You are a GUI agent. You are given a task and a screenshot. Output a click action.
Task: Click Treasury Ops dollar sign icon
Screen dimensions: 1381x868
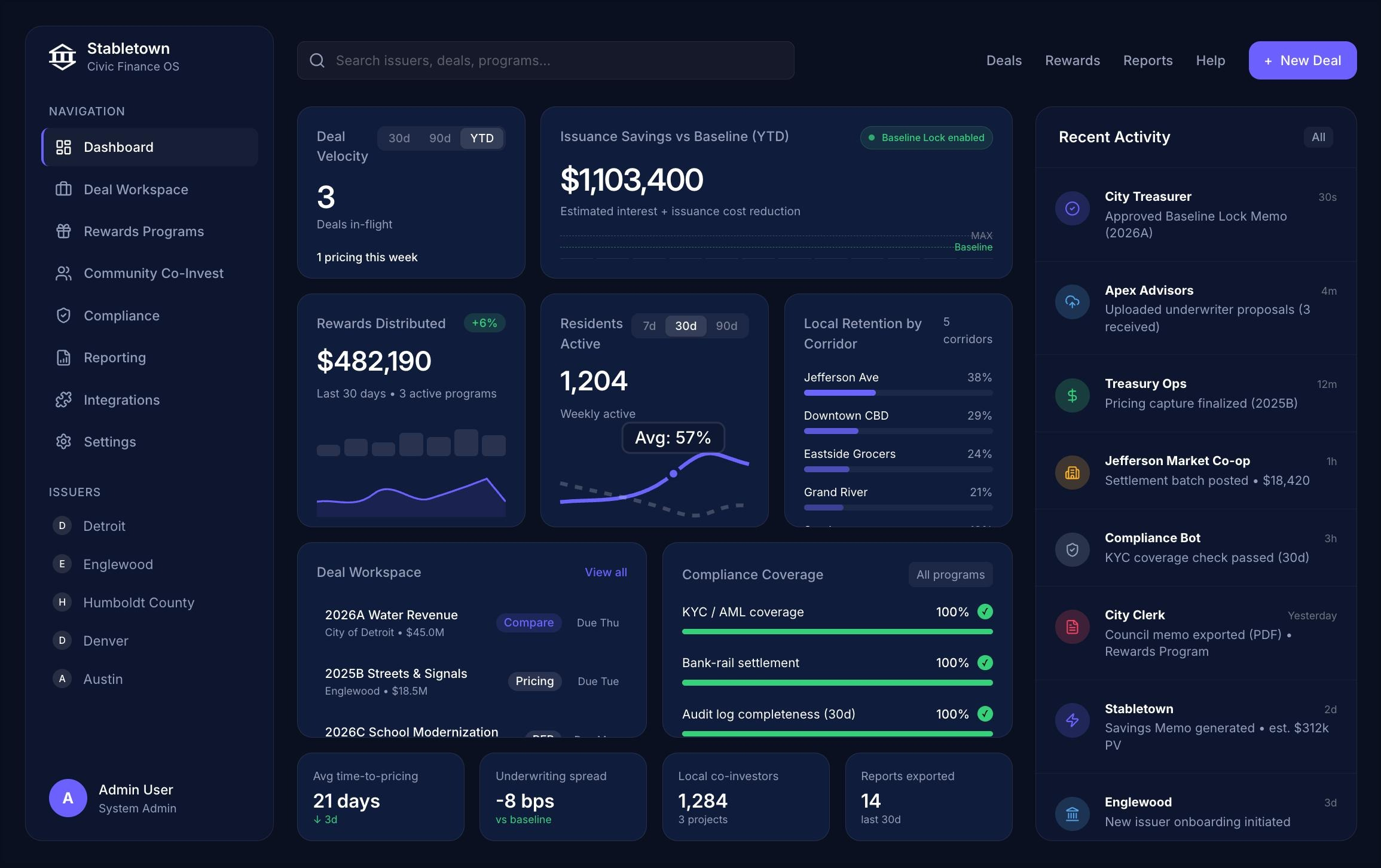(x=1072, y=395)
